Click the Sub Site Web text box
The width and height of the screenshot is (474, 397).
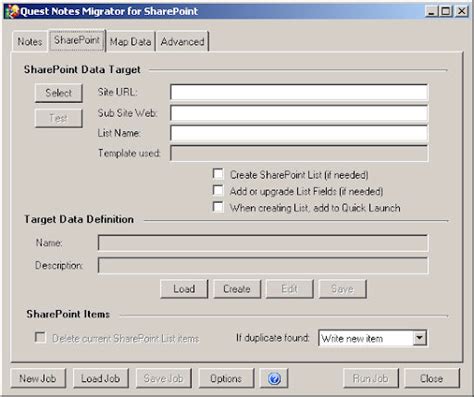tap(299, 113)
